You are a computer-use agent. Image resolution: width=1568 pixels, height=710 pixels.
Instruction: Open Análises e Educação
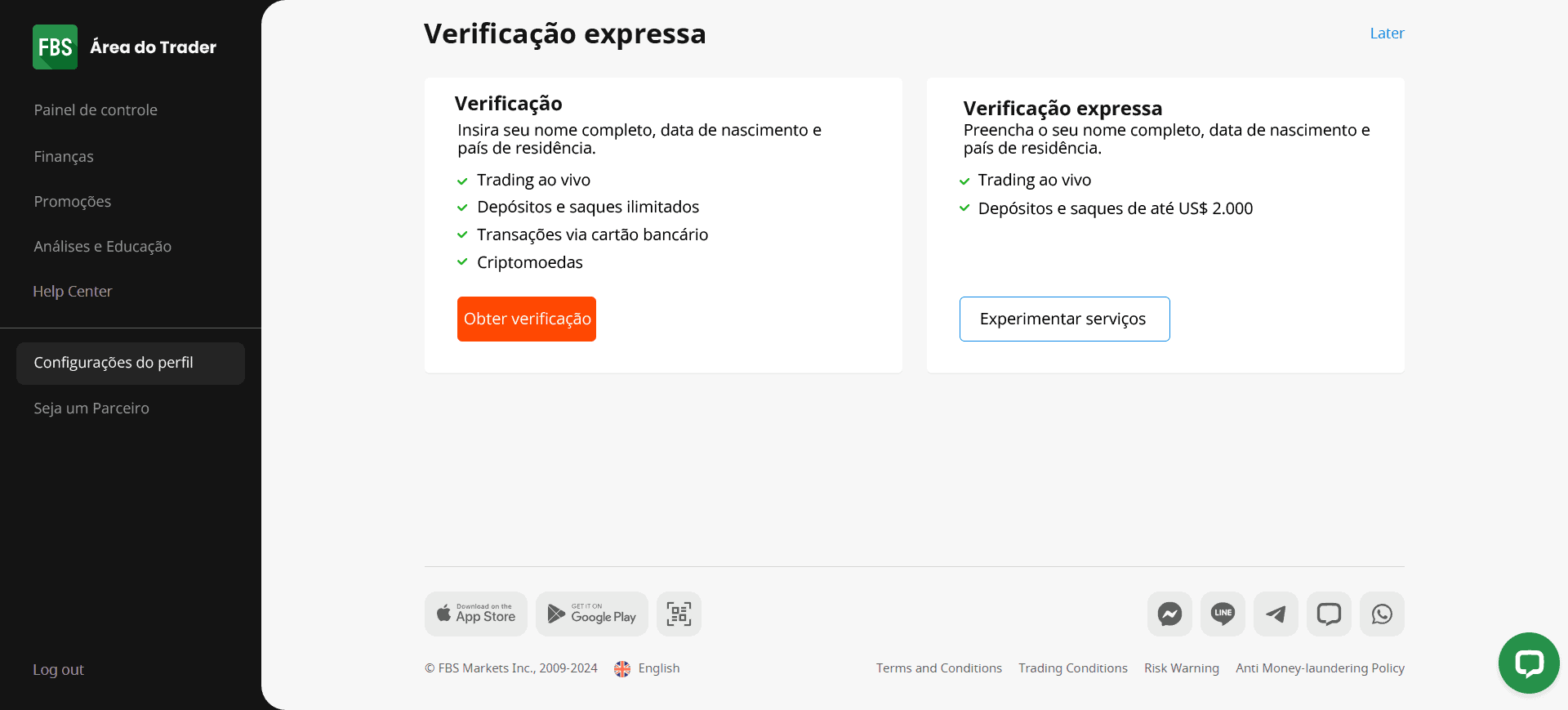[102, 246]
